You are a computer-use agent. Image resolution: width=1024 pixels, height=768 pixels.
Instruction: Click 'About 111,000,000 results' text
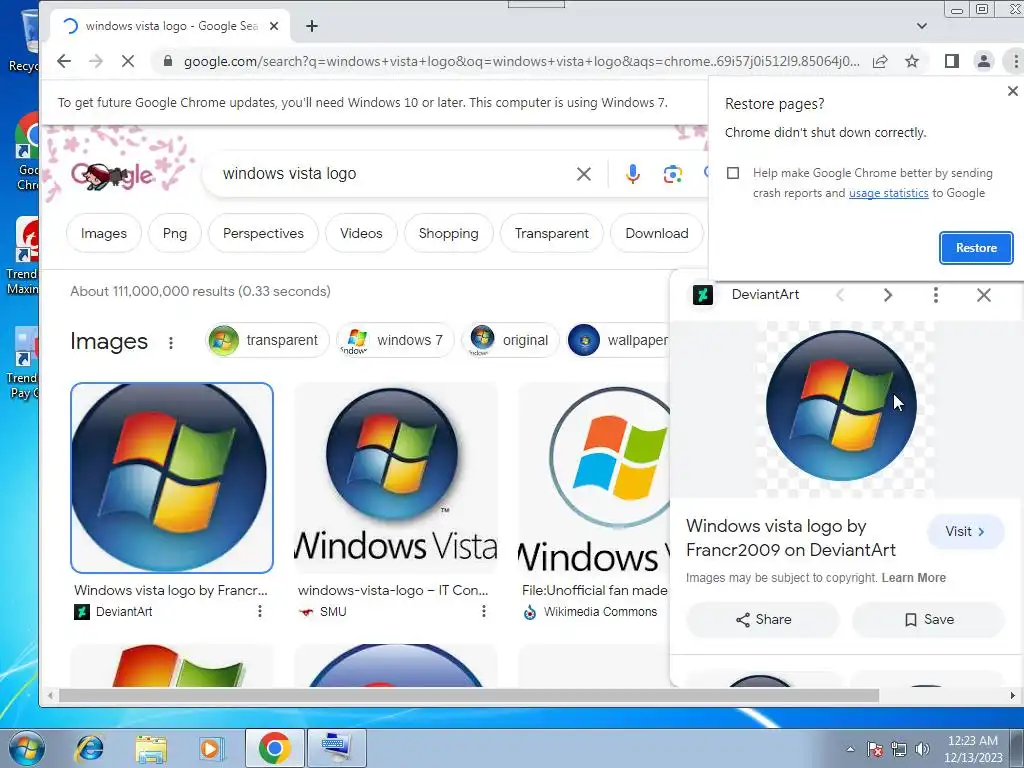pos(200,291)
